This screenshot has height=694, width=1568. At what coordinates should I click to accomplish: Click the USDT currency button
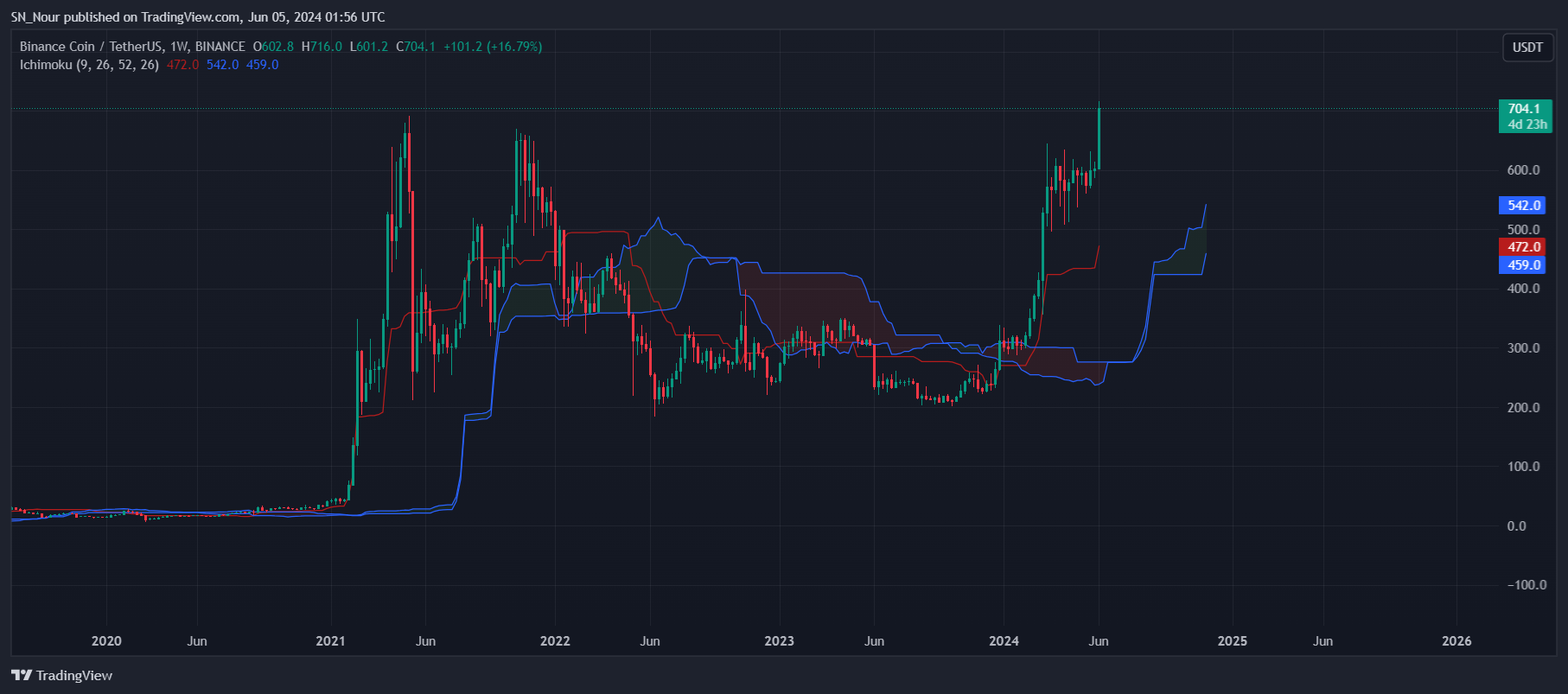point(1527,48)
